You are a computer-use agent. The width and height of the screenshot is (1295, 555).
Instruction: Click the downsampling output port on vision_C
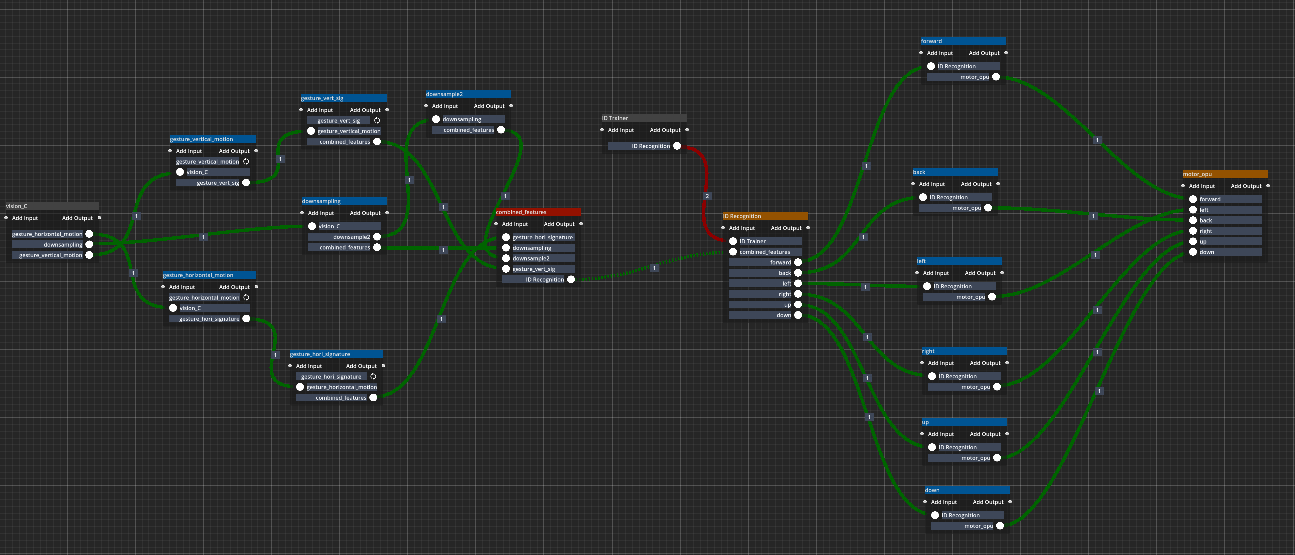[89, 244]
